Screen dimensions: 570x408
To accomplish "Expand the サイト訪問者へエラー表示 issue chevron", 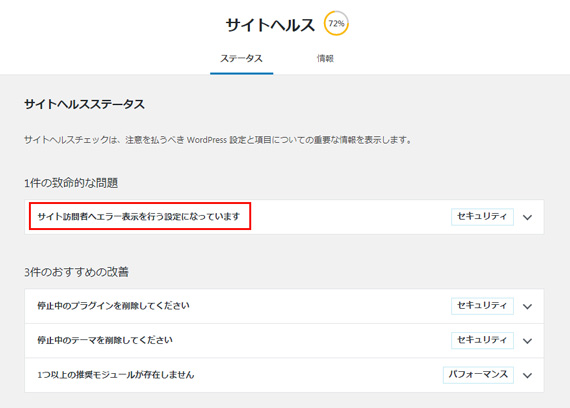I will [527, 217].
